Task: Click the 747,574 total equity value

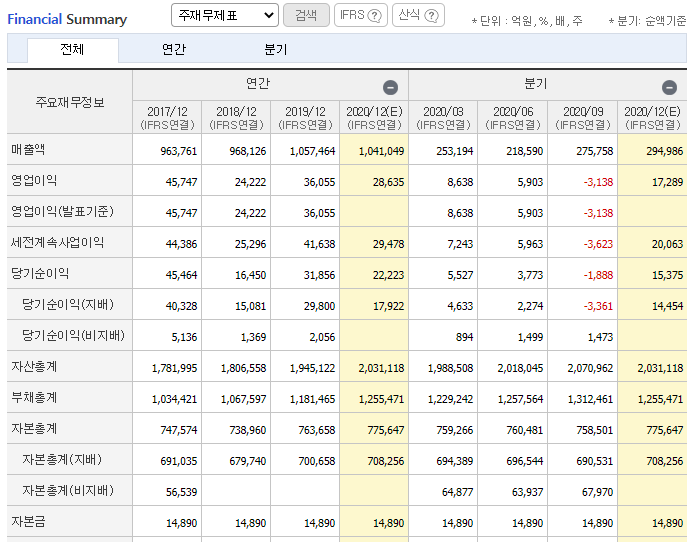Action: coord(179,430)
